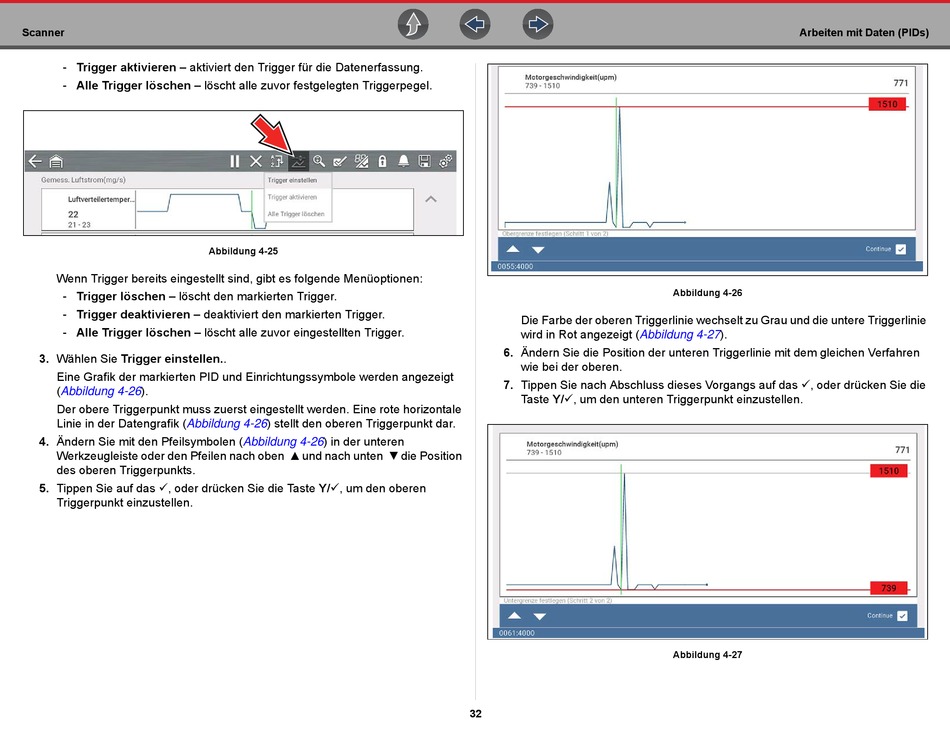Image resolution: width=950 pixels, height=734 pixels.
Task: Click the 'Scanner' header title
Action: click(43, 33)
